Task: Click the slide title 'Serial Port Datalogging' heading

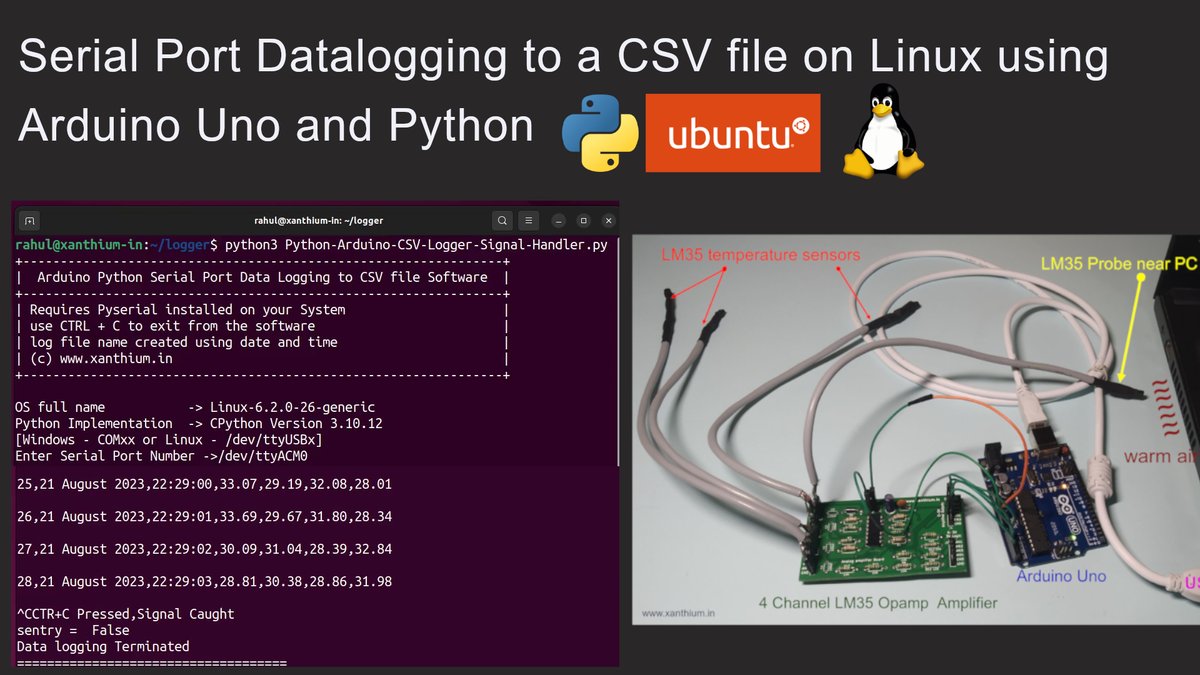Action: coord(563,90)
